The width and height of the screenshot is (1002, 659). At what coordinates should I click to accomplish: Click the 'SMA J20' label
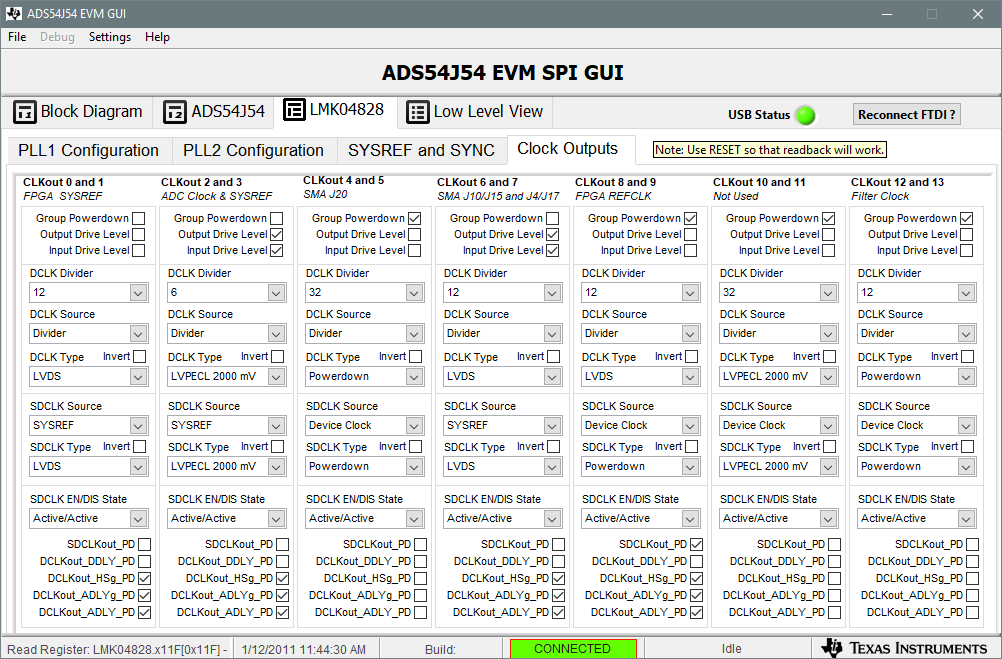tap(325, 194)
